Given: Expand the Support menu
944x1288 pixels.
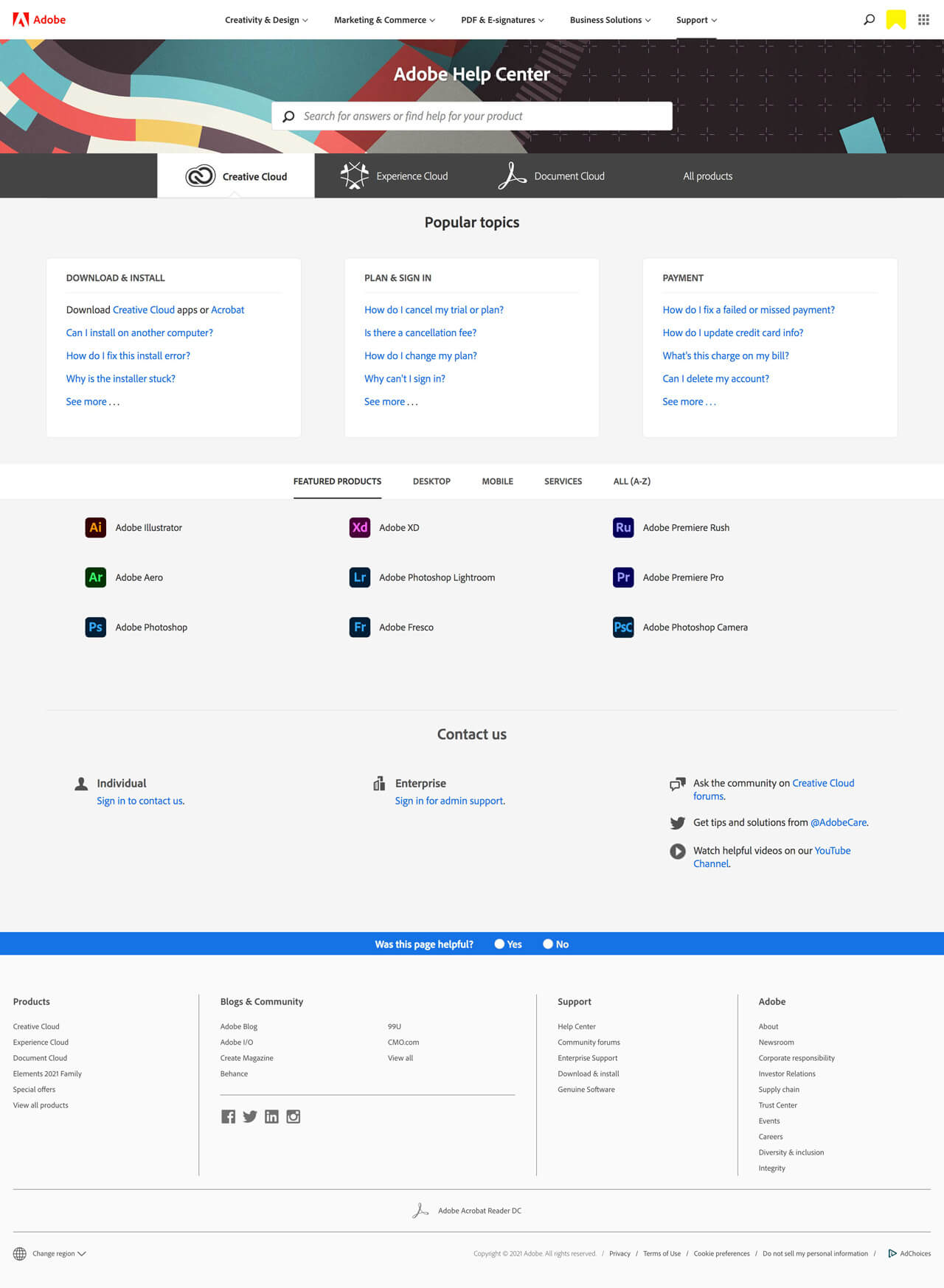Looking at the screenshot, I should (696, 20).
